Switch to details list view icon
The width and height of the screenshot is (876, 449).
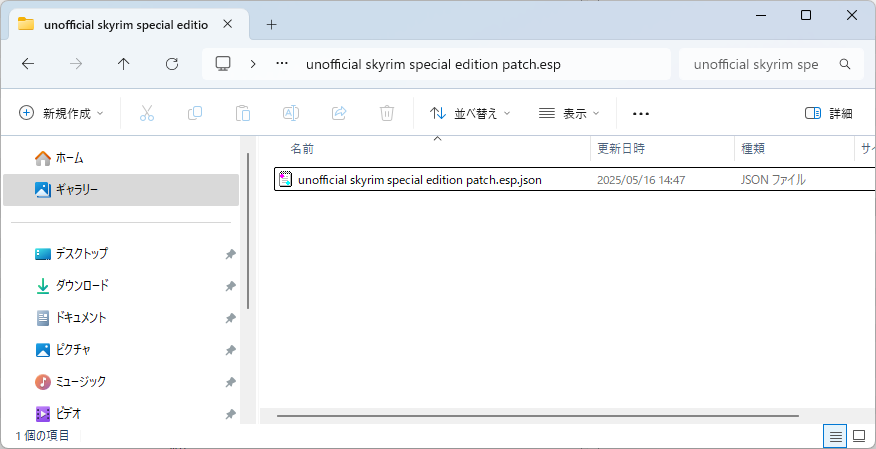point(835,436)
